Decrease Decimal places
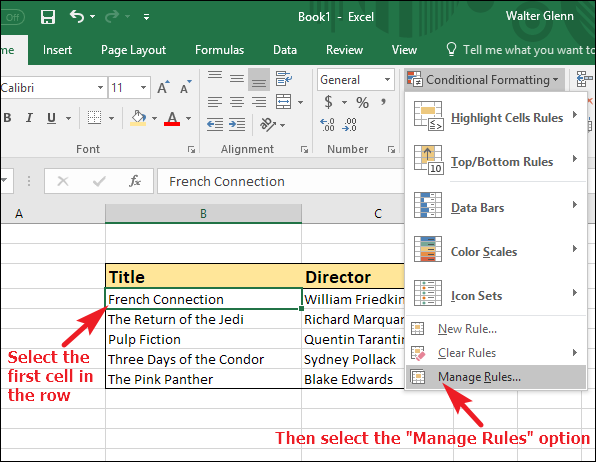This screenshot has height=462, width=596. click(349, 124)
